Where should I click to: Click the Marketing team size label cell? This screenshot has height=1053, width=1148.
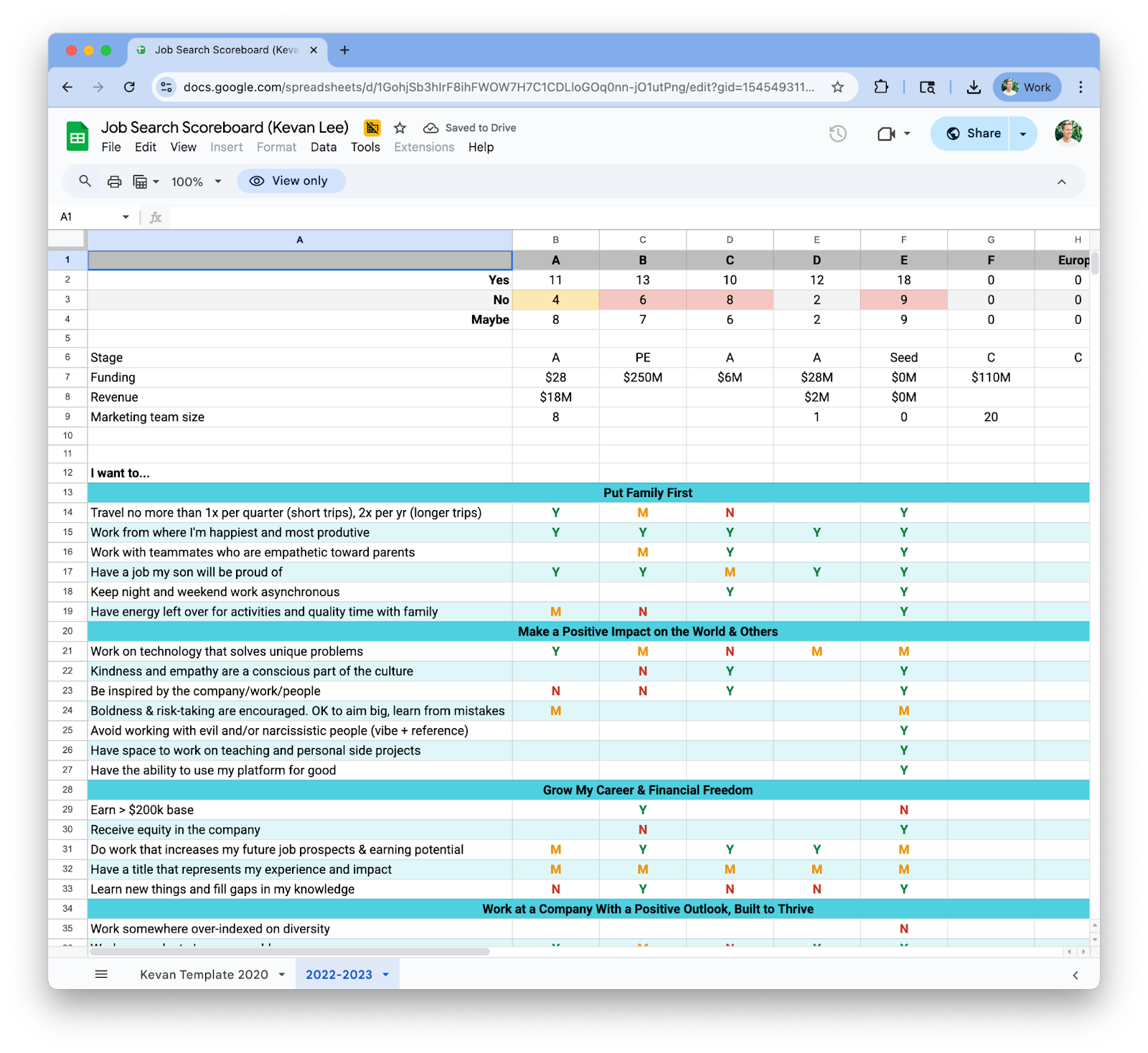[300, 417]
